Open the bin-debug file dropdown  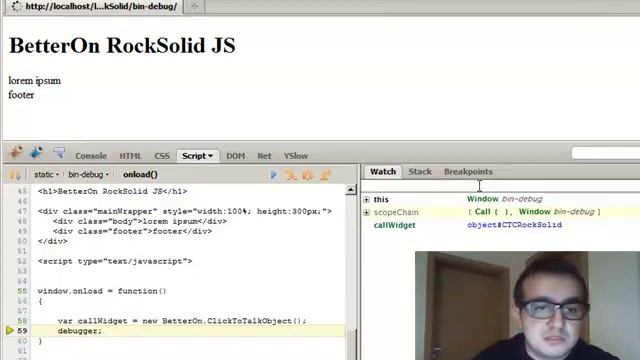pos(88,174)
